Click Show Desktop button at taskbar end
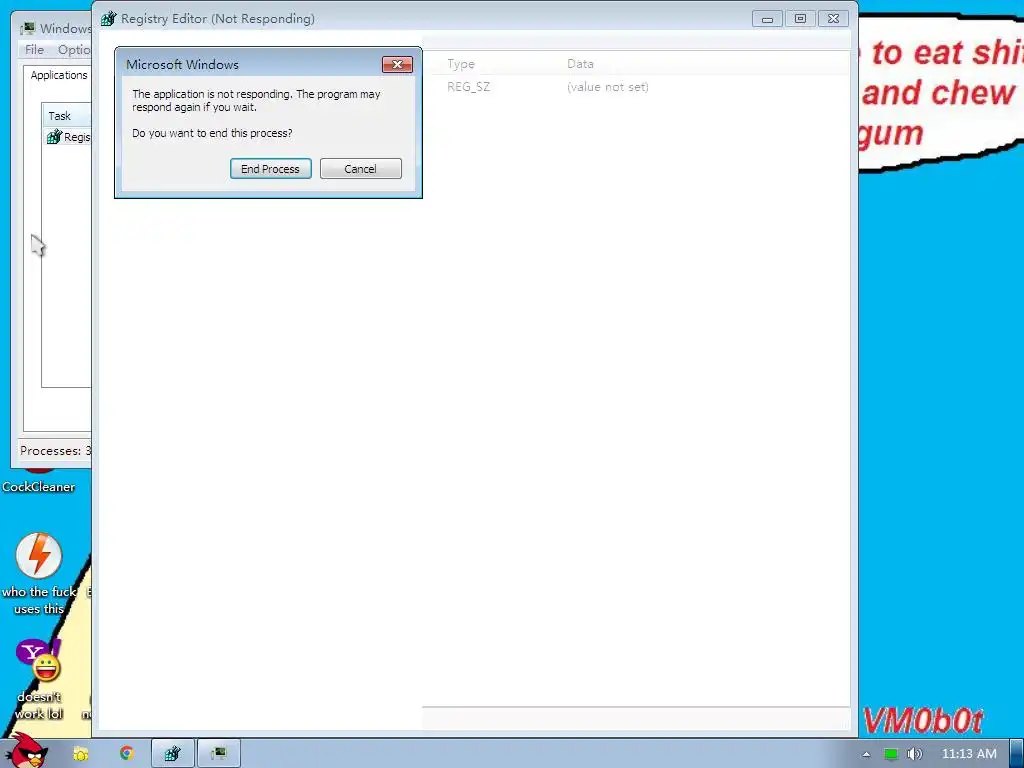The width and height of the screenshot is (1024, 768). click(x=1017, y=754)
